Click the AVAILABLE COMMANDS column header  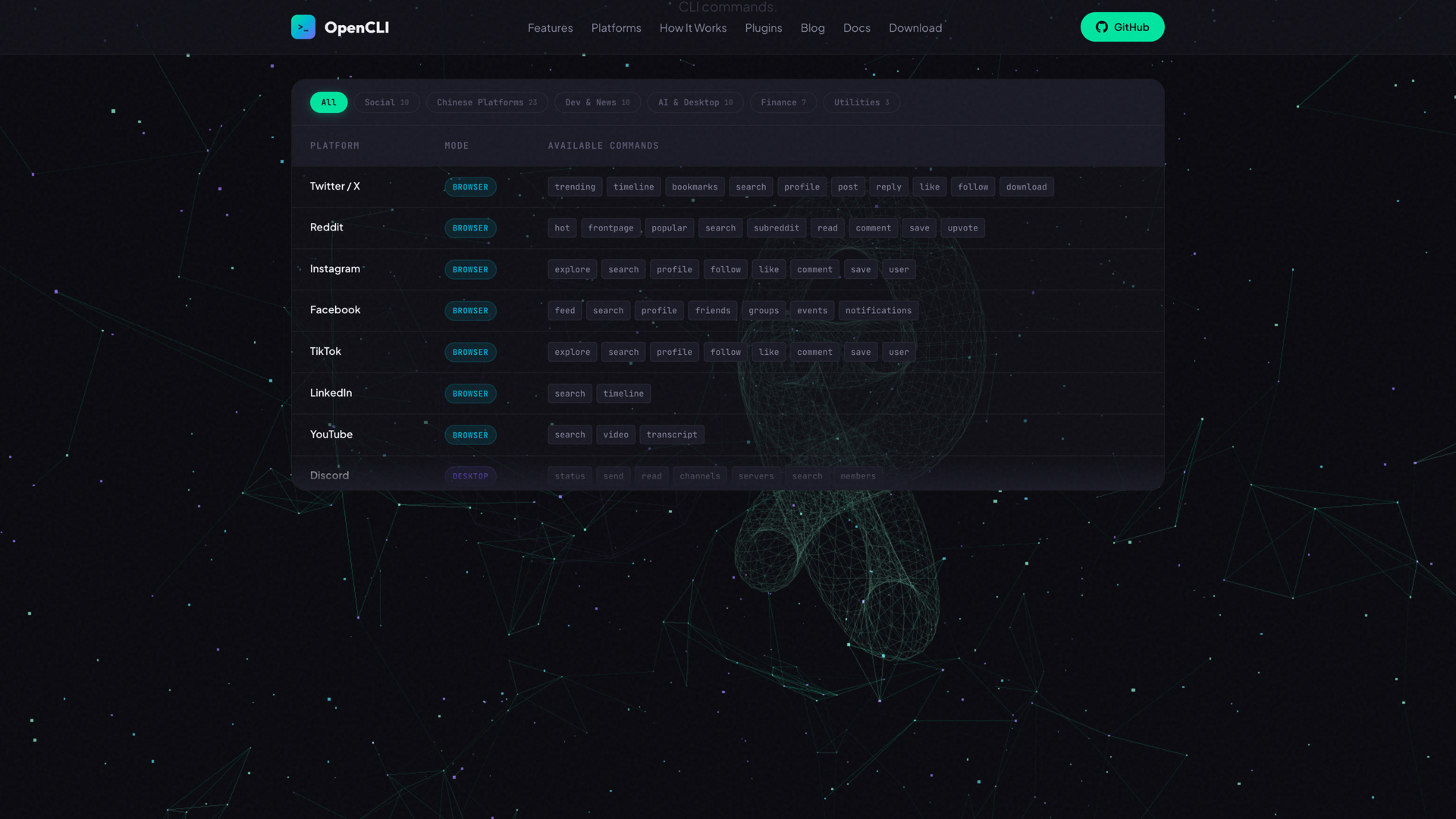604,146
